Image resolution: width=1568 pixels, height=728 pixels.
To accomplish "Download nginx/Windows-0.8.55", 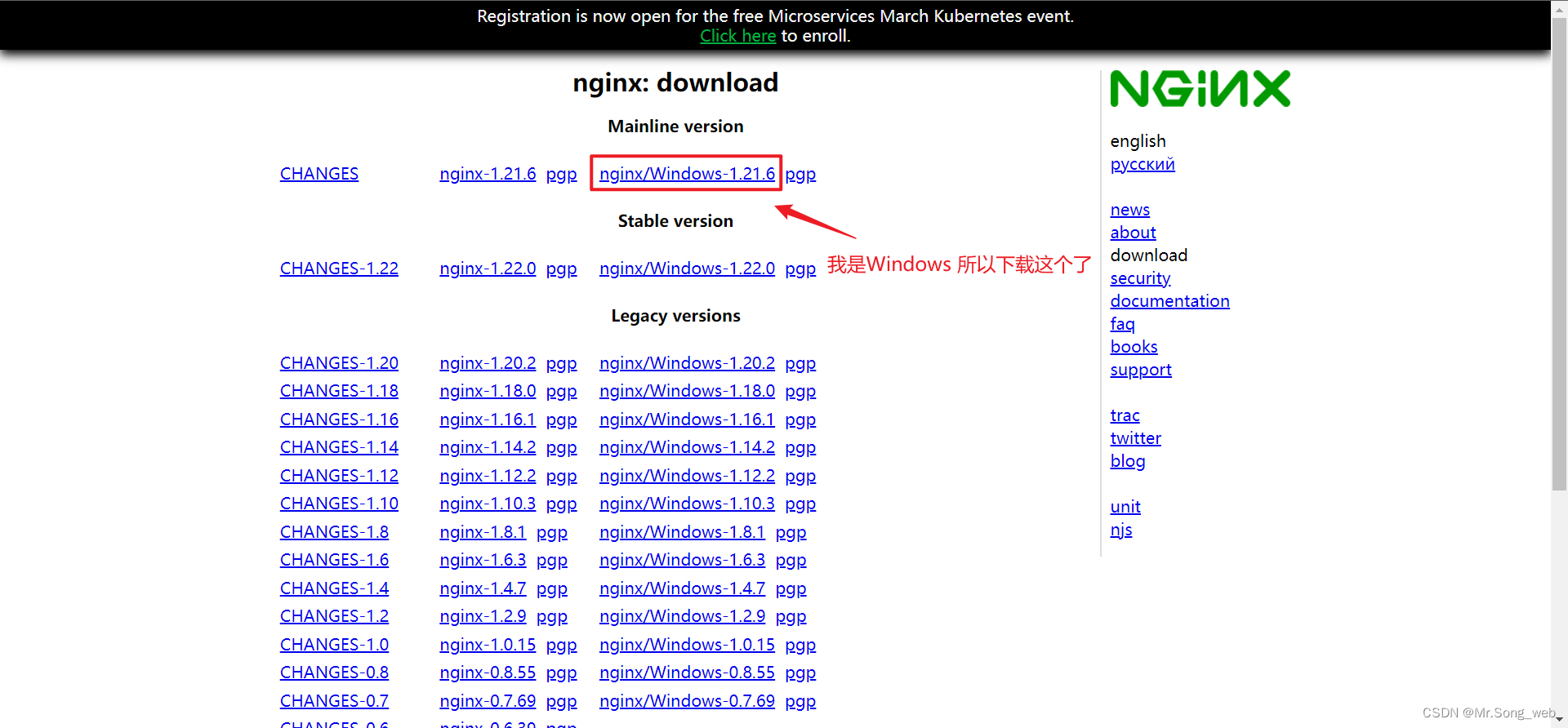I will (687, 673).
